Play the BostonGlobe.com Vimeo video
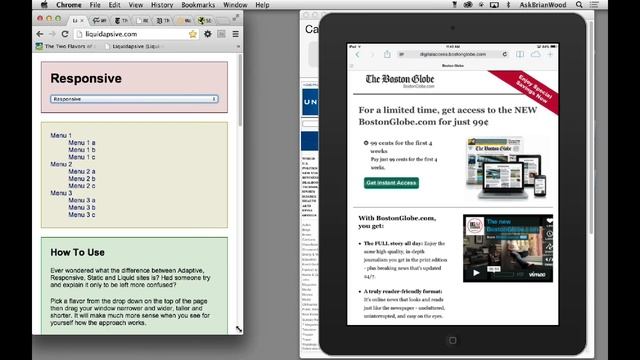The image size is (640, 360). (x=476, y=273)
